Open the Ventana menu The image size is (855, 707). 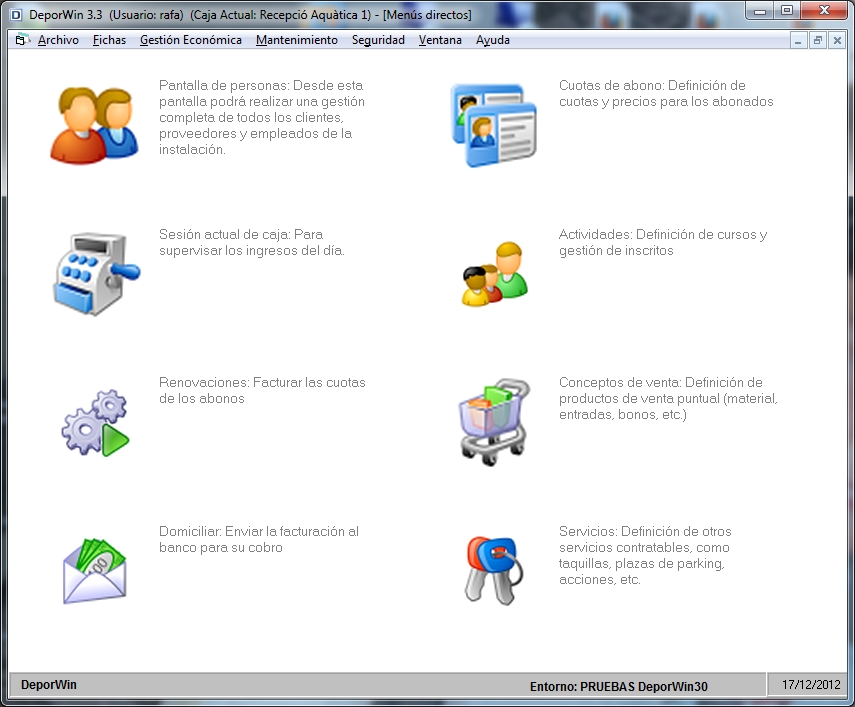click(440, 40)
